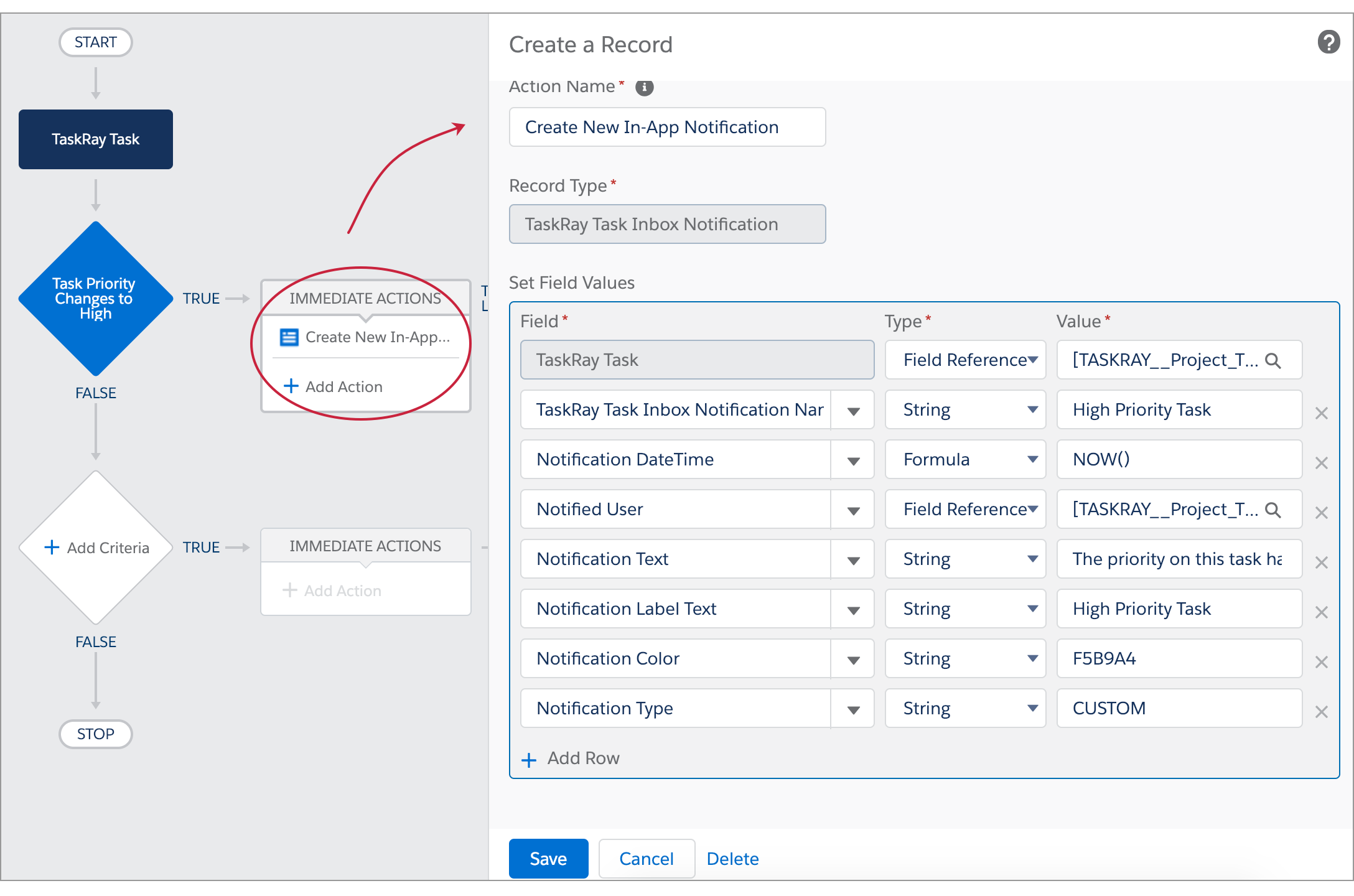This screenshot has height=896, width=1354.
Task: Click the STOP node
Action: 96,734
